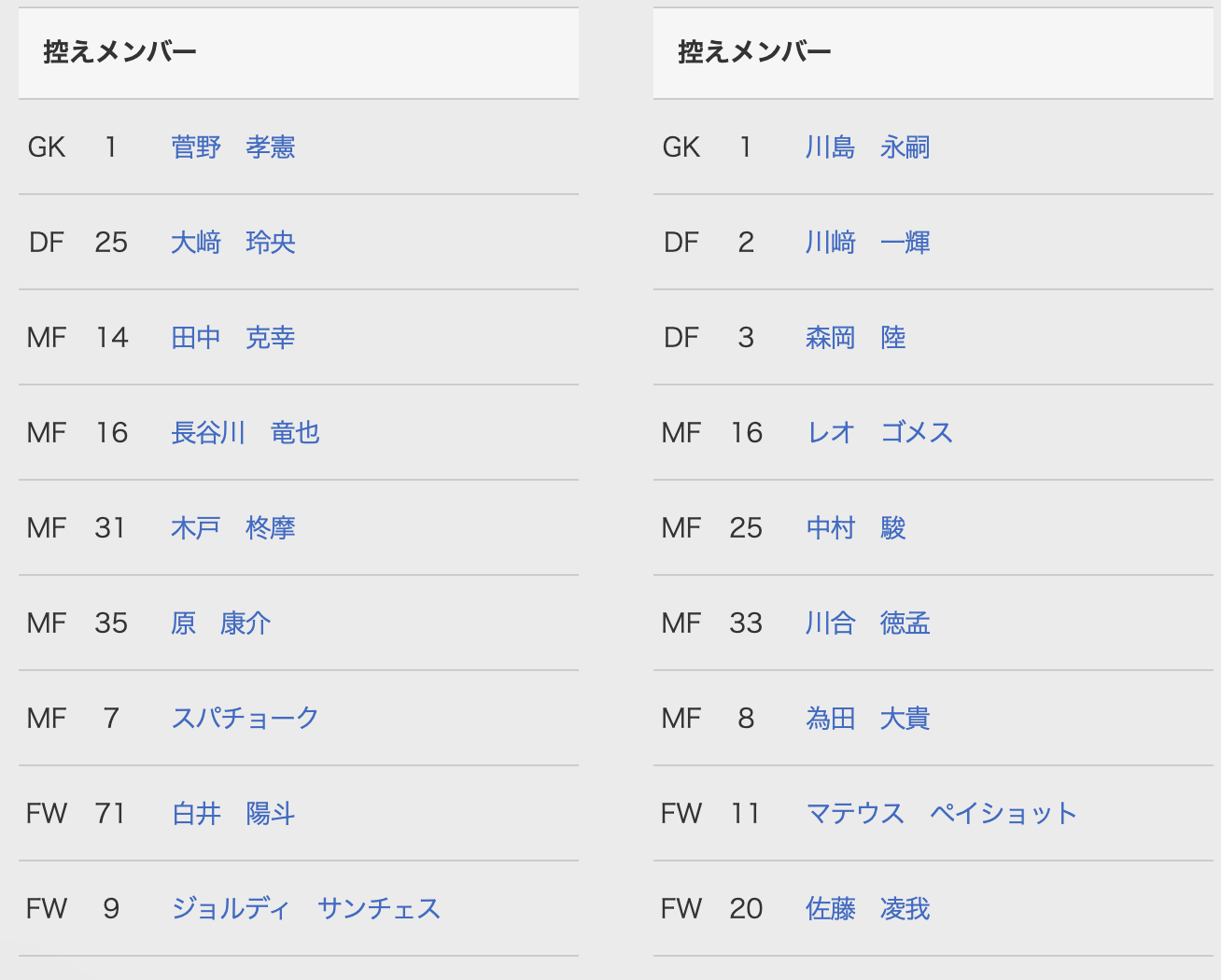Open 田中 克幸 player page
This screenshot has height=980, width=1221.
[x=232, y=338]
